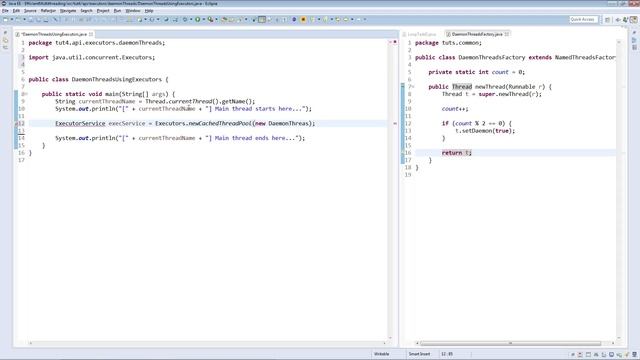The height and width of the screenshot is (360, 640).
Task: Open the File menu
Action: (5, 11)
